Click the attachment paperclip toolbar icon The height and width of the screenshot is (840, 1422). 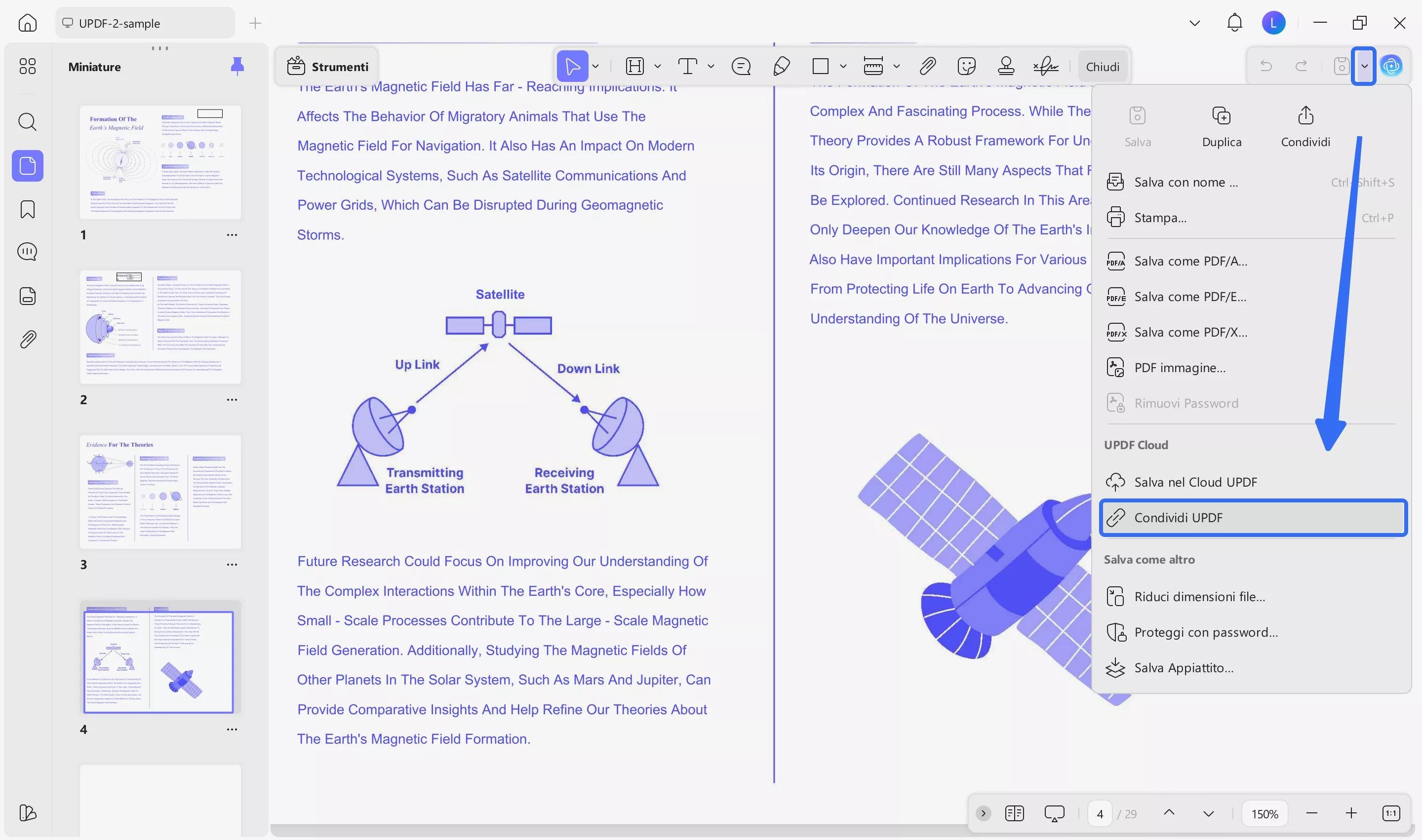pos(927,66)
